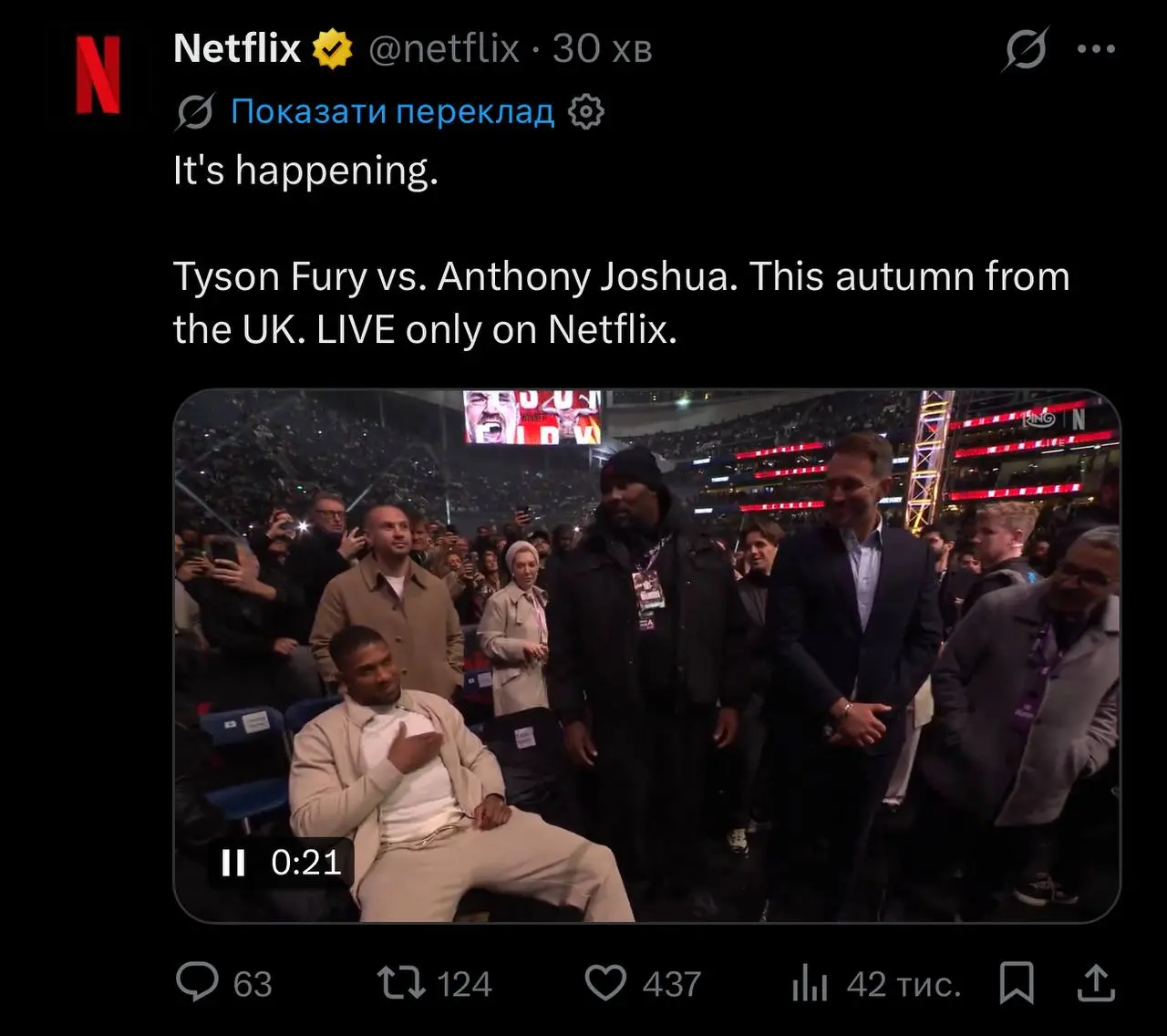Viewport: 1167px width, 1036px height.
Task: Bookmark this Netflix post
Action: pos(1017,983)
